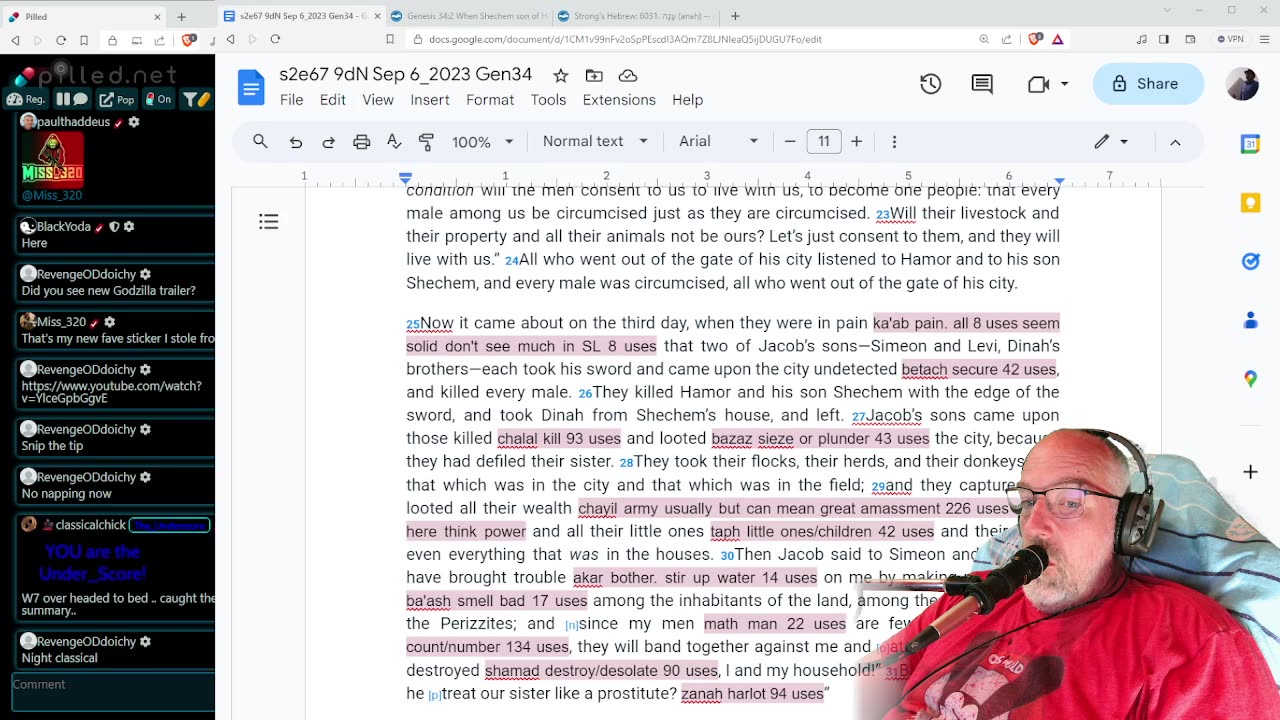Search the menus with magnifier icon
This screenshot has height=720, width=1280.
tap(260, 142)
